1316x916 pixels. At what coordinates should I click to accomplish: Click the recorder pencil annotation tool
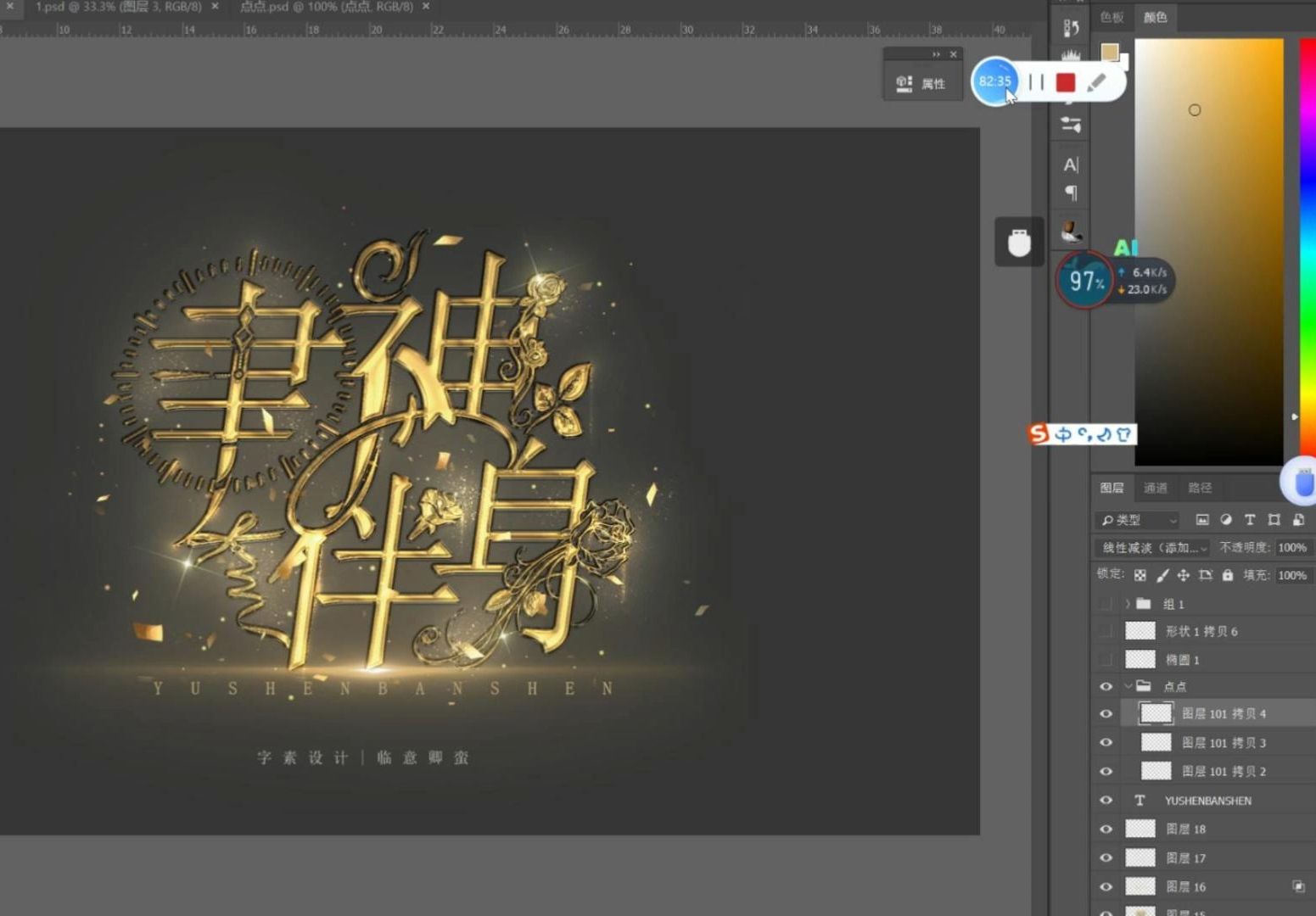(x=1096, y=82)
